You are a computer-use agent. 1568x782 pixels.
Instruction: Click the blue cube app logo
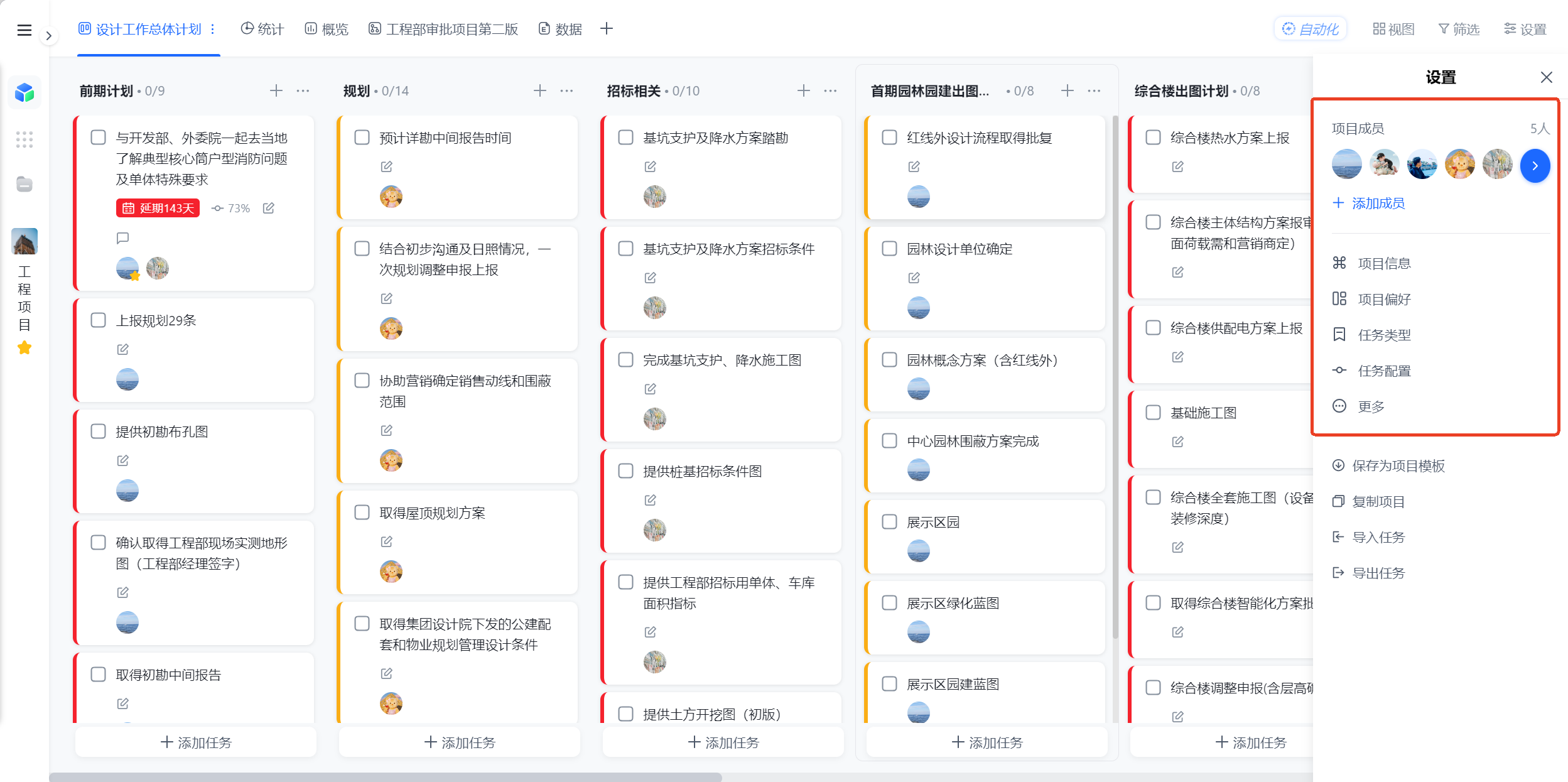pyautogui.click(x=24, y=93)
